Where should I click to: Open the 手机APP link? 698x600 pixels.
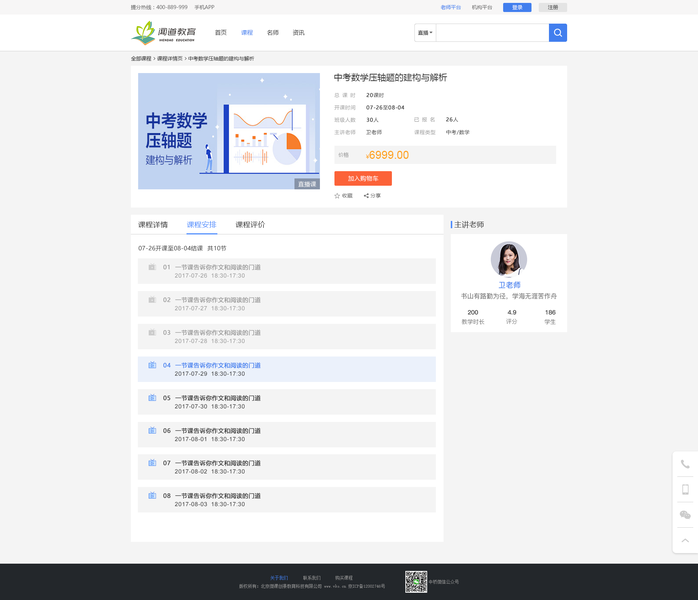pyautogui.click(x=204, y=7)
